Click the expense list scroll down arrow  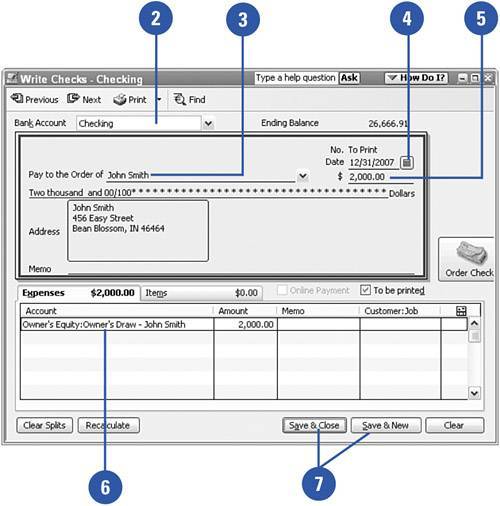474,393
